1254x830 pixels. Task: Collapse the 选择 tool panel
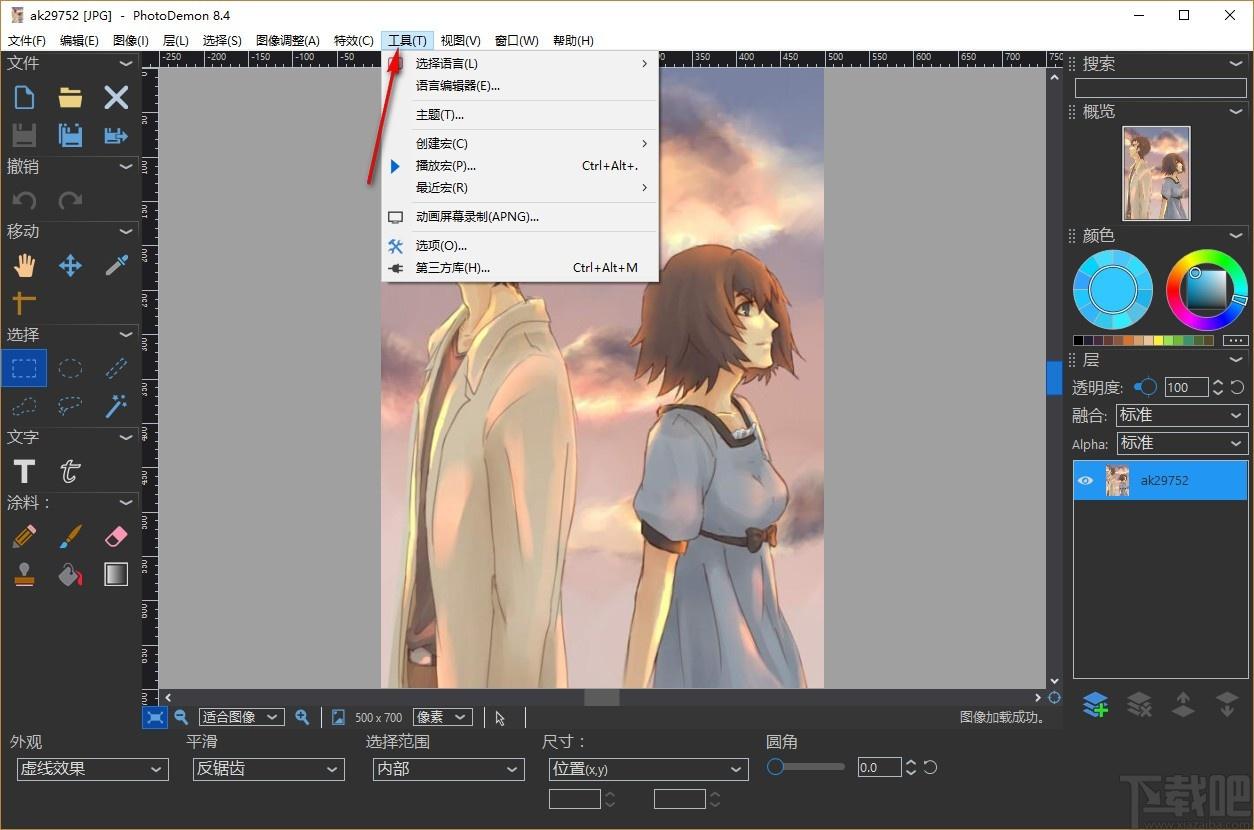(x=126, y=334)
